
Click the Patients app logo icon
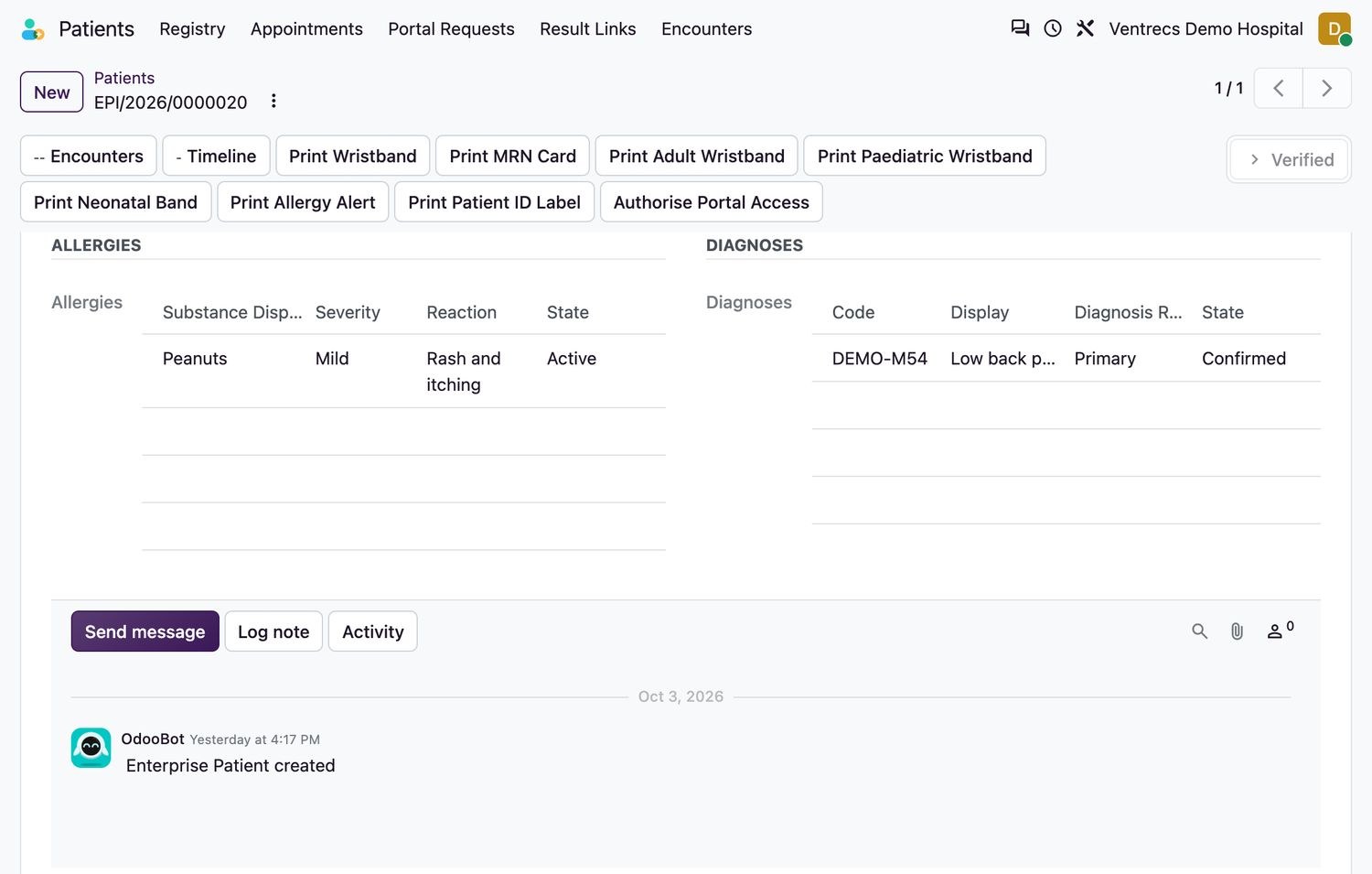tap(33, 29)
